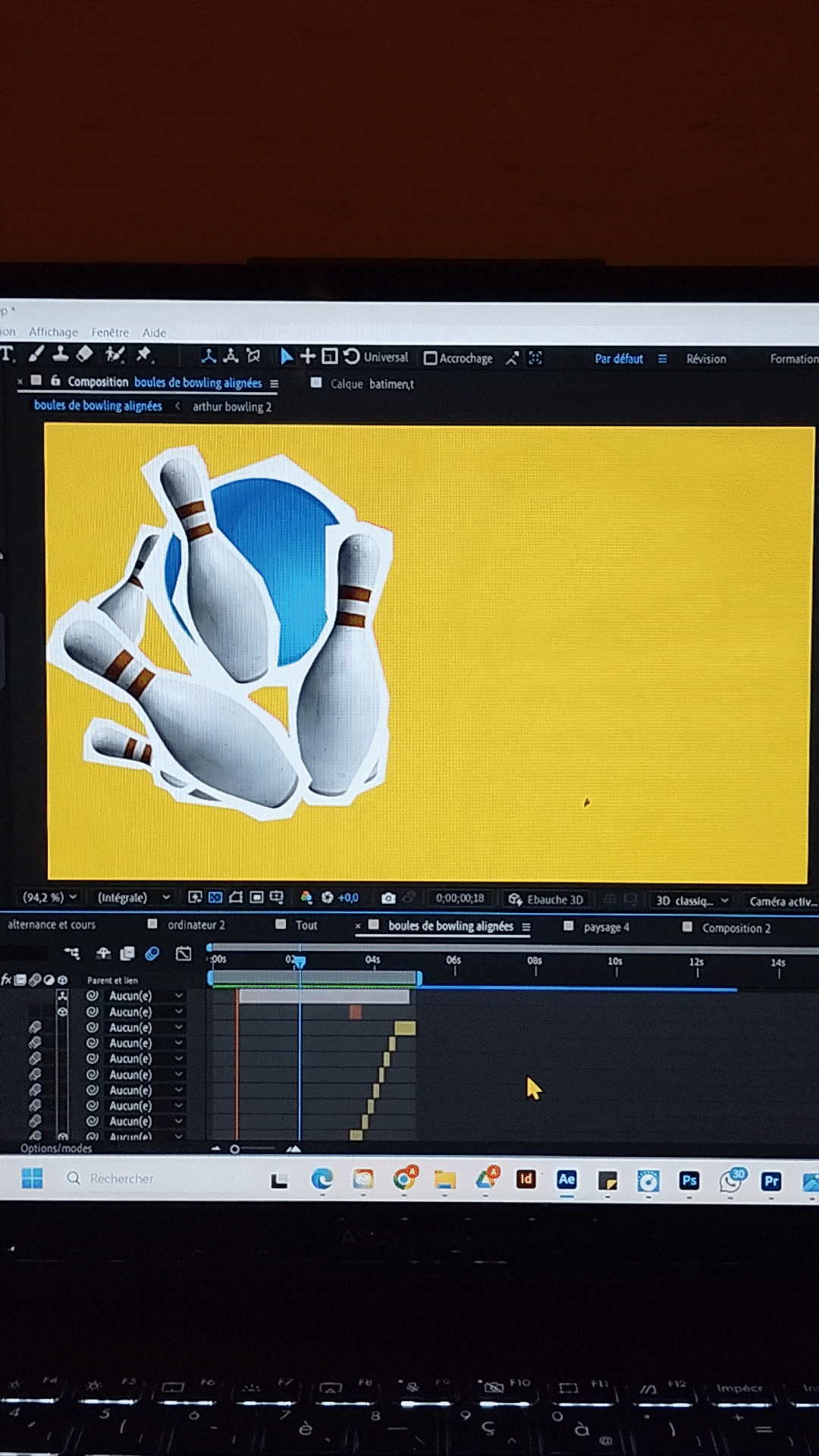Switch to view axis mode icon
Screen dimensions: 819x1456
click(253, 356)
